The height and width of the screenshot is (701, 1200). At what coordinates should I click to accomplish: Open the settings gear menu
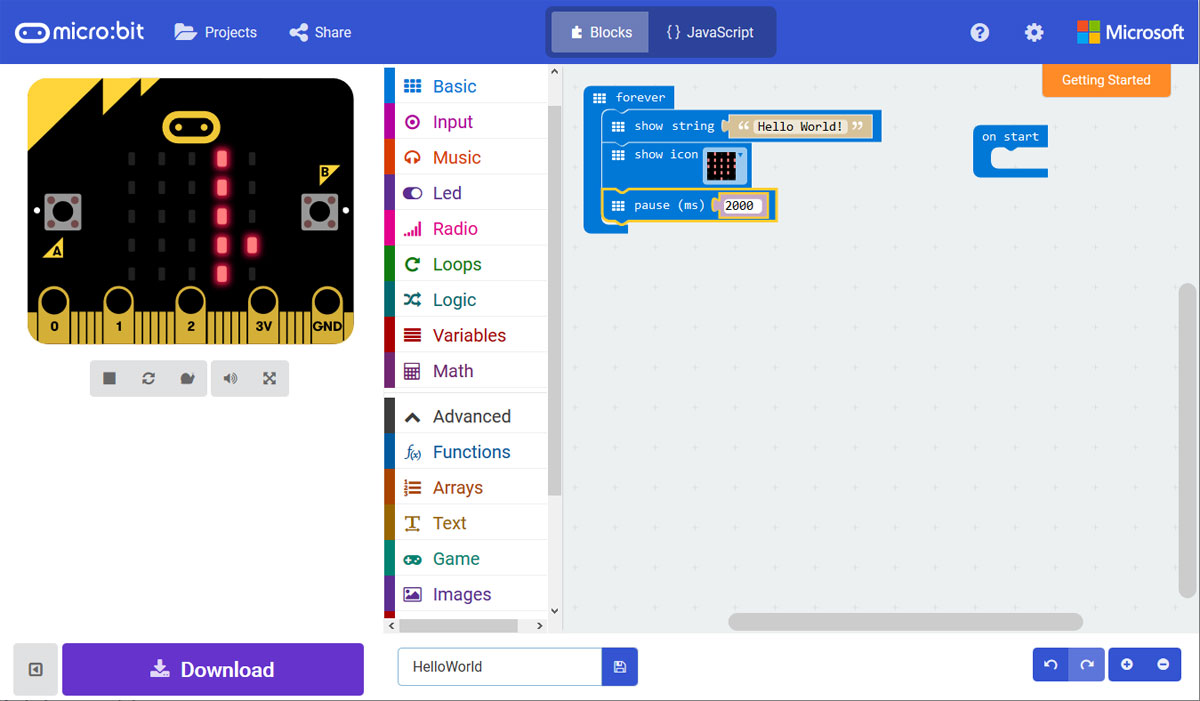click(x=1033, y=32)
